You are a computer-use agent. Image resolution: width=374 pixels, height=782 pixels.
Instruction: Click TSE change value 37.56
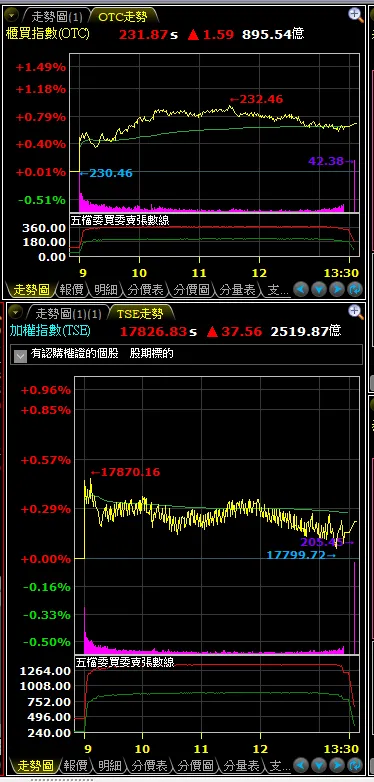click(x=241, y=331)
